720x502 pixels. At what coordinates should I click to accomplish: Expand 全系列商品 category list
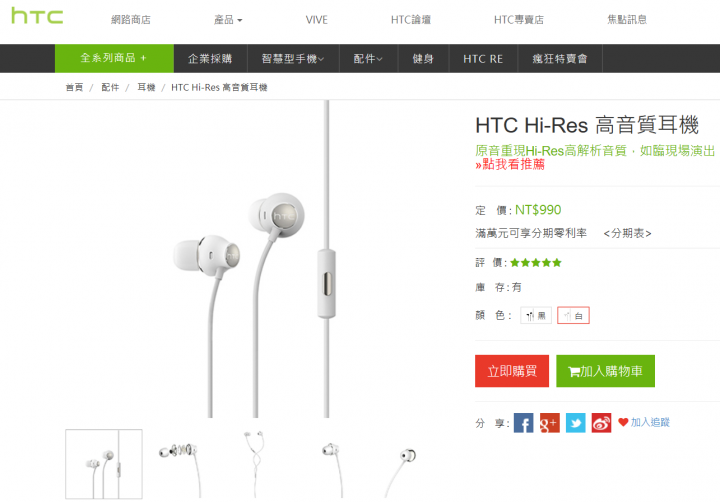[114, 58]
